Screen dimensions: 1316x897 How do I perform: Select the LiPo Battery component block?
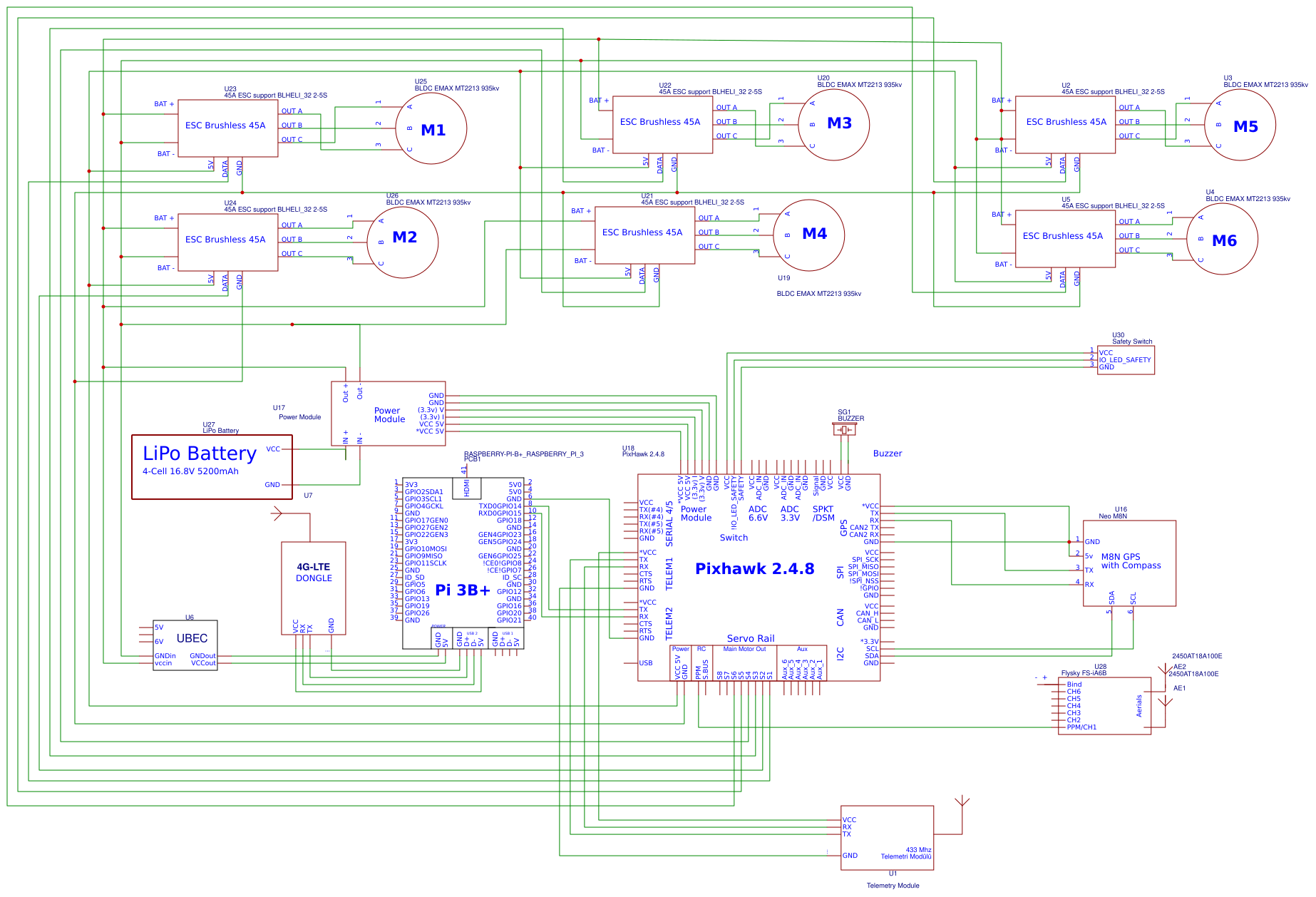212,467
